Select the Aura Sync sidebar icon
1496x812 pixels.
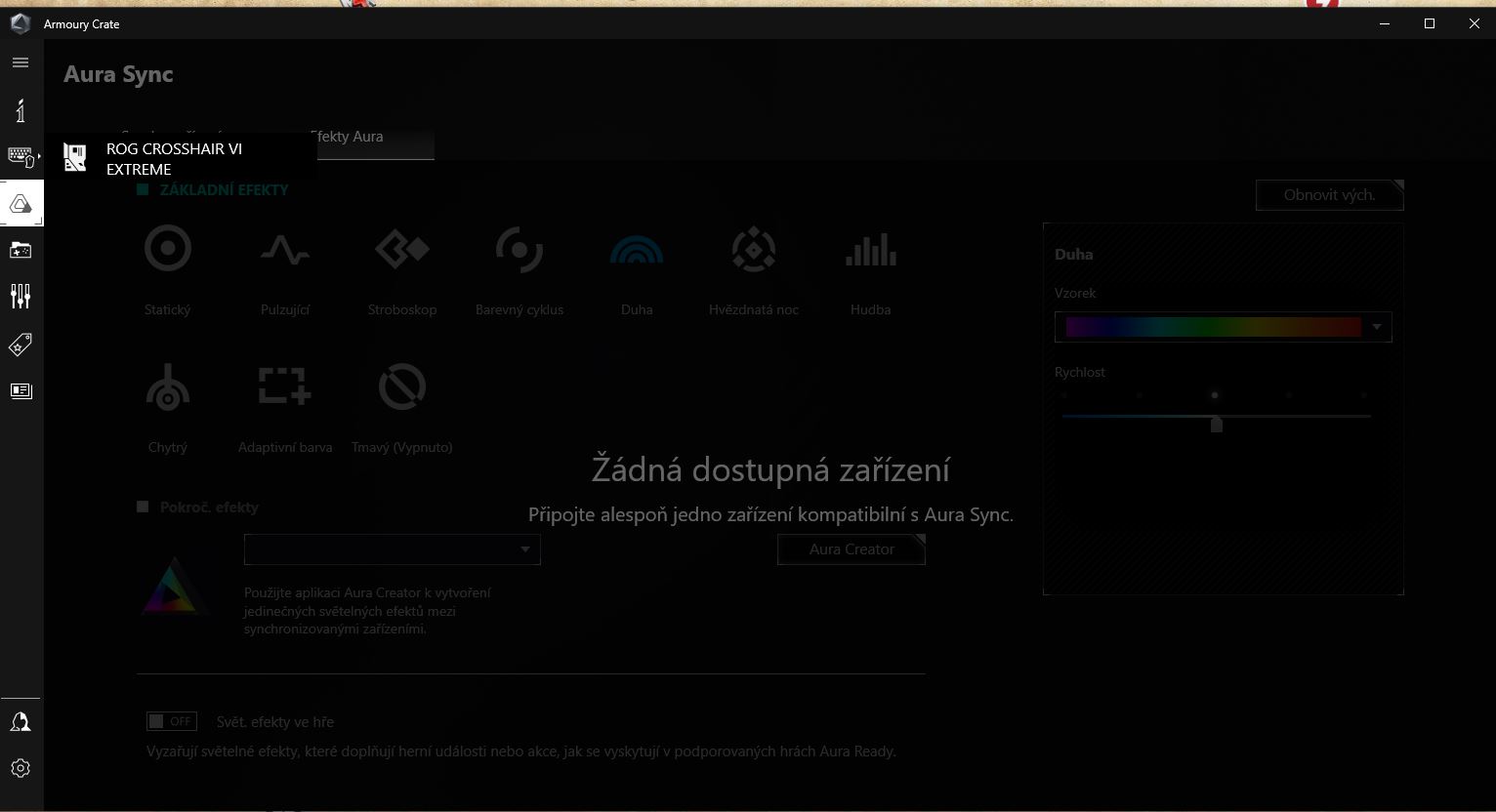coord(21,203)
